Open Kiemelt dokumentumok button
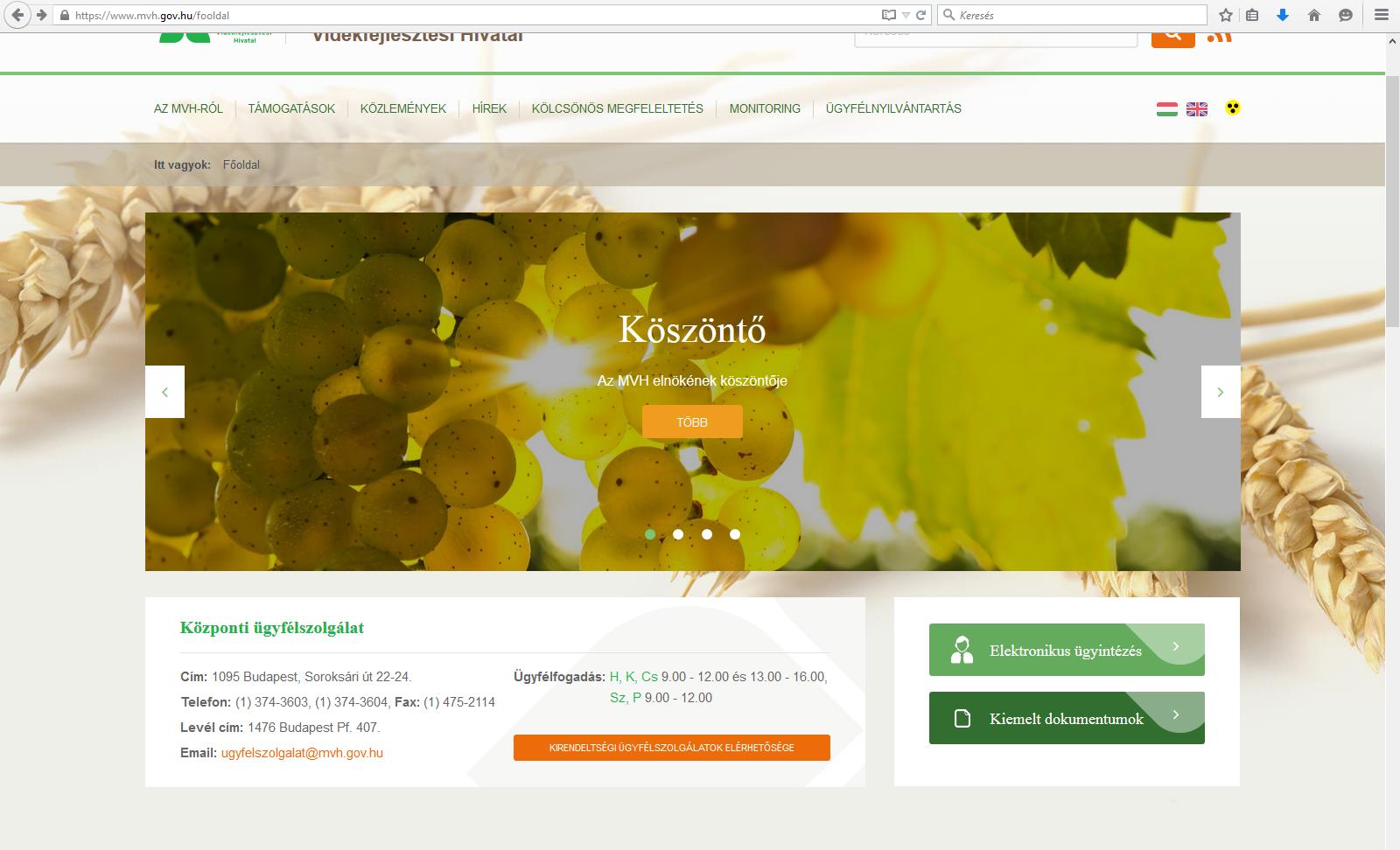The image size is (1400, 850). 1067,718
